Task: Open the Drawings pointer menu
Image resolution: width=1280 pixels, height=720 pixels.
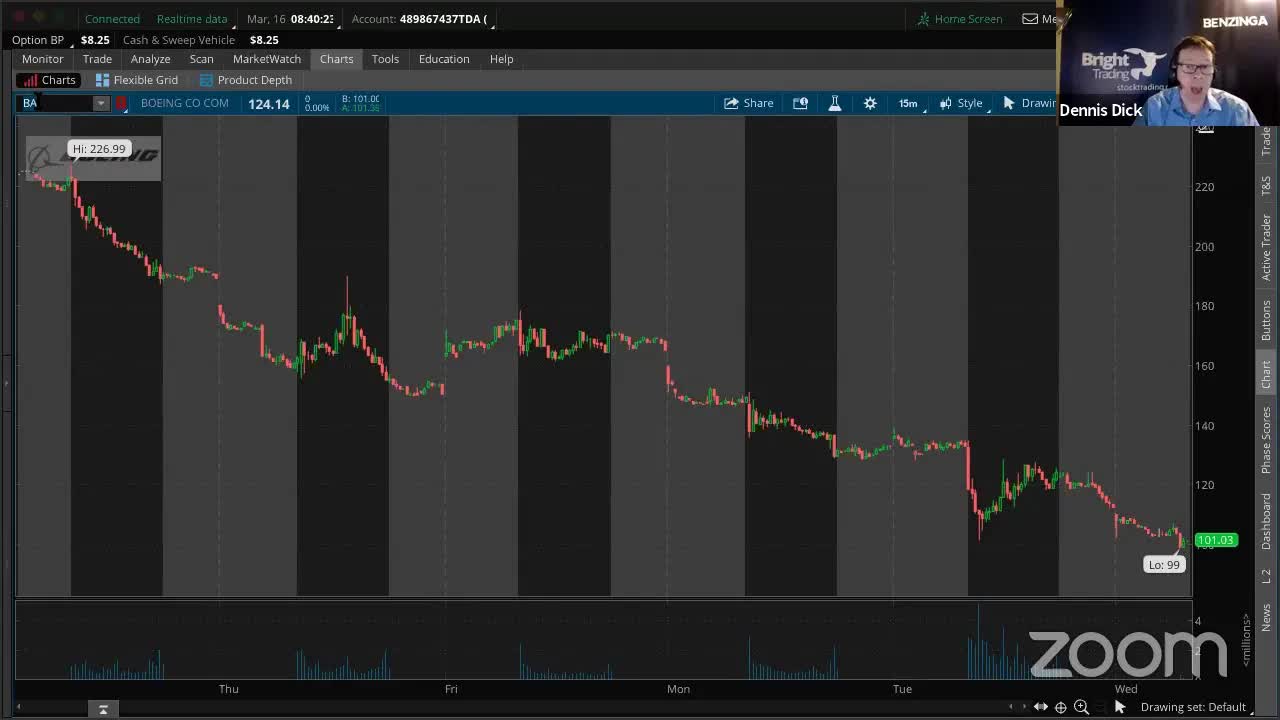Action: [1029, 103]
